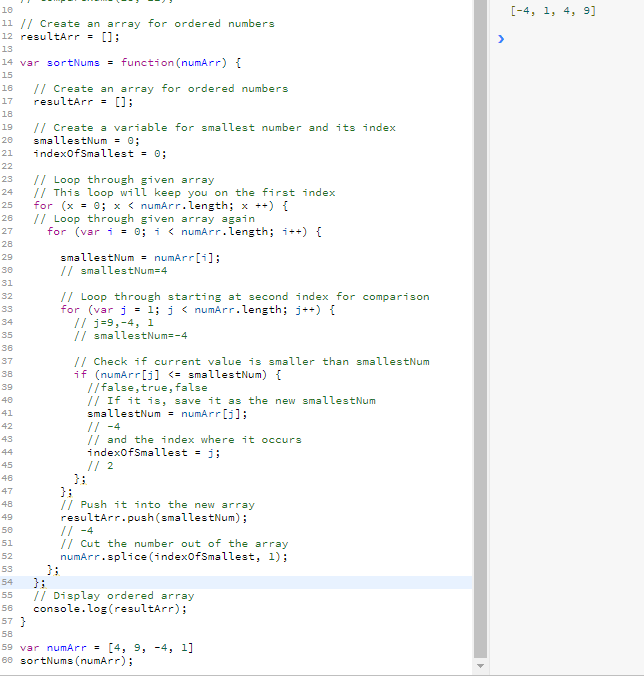The image size is (644, 676).
Task: Click console output [-4, 1, 4, 9]
Action: click(x=553, y=11)
